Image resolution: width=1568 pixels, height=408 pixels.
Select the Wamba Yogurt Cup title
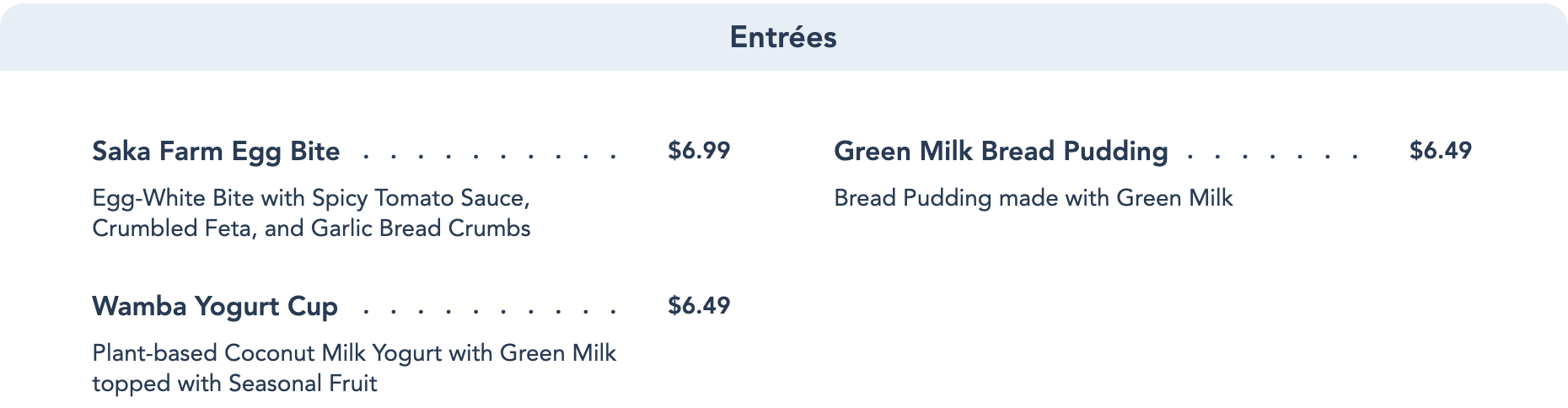point(215,306)
